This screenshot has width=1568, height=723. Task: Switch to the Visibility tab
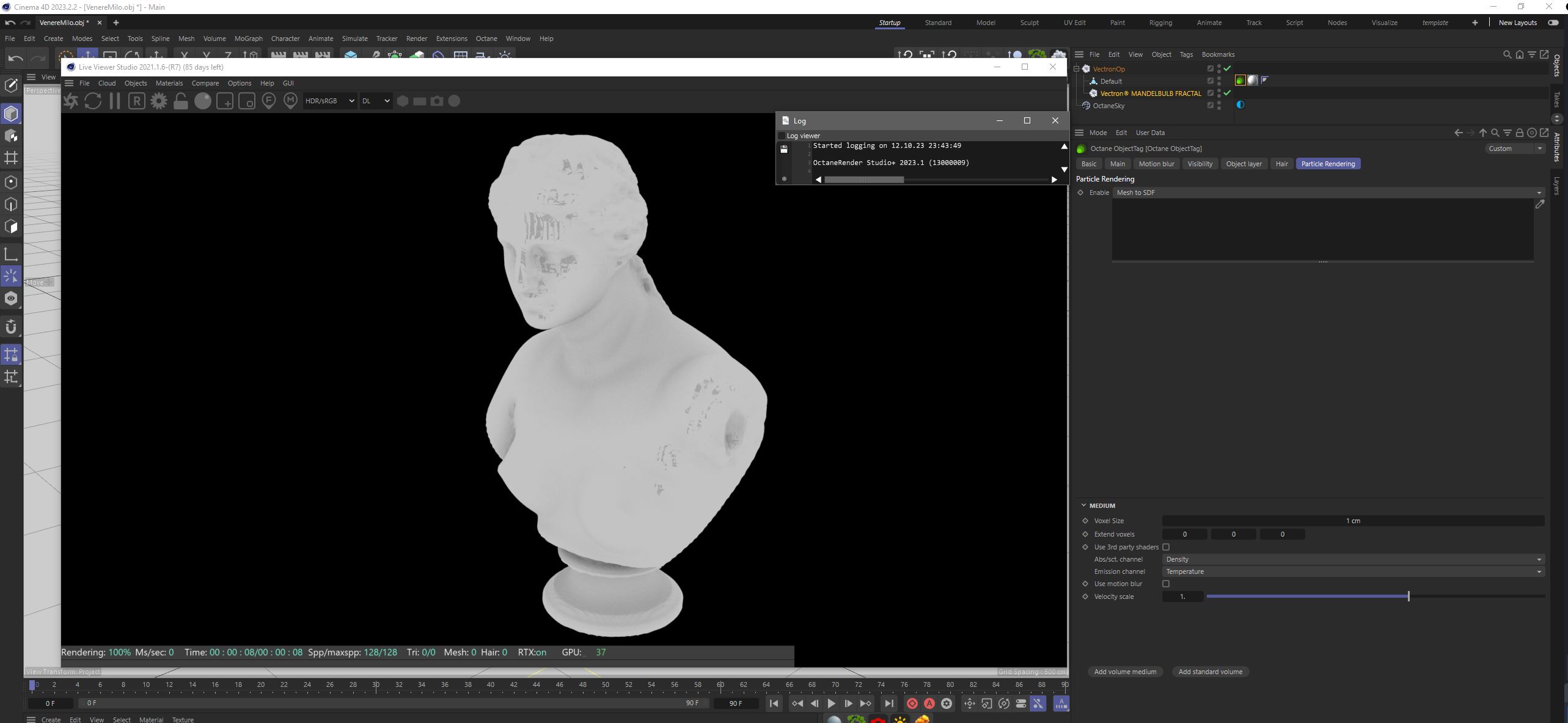1200,164
